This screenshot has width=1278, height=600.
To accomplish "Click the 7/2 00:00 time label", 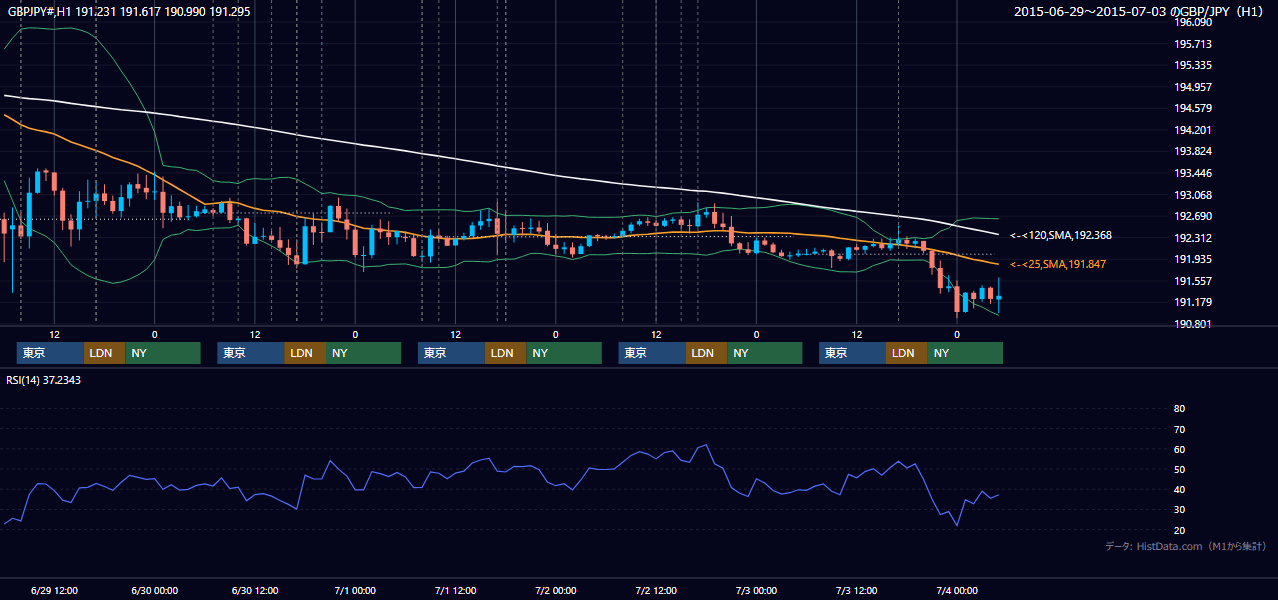I will coord(555,590).
